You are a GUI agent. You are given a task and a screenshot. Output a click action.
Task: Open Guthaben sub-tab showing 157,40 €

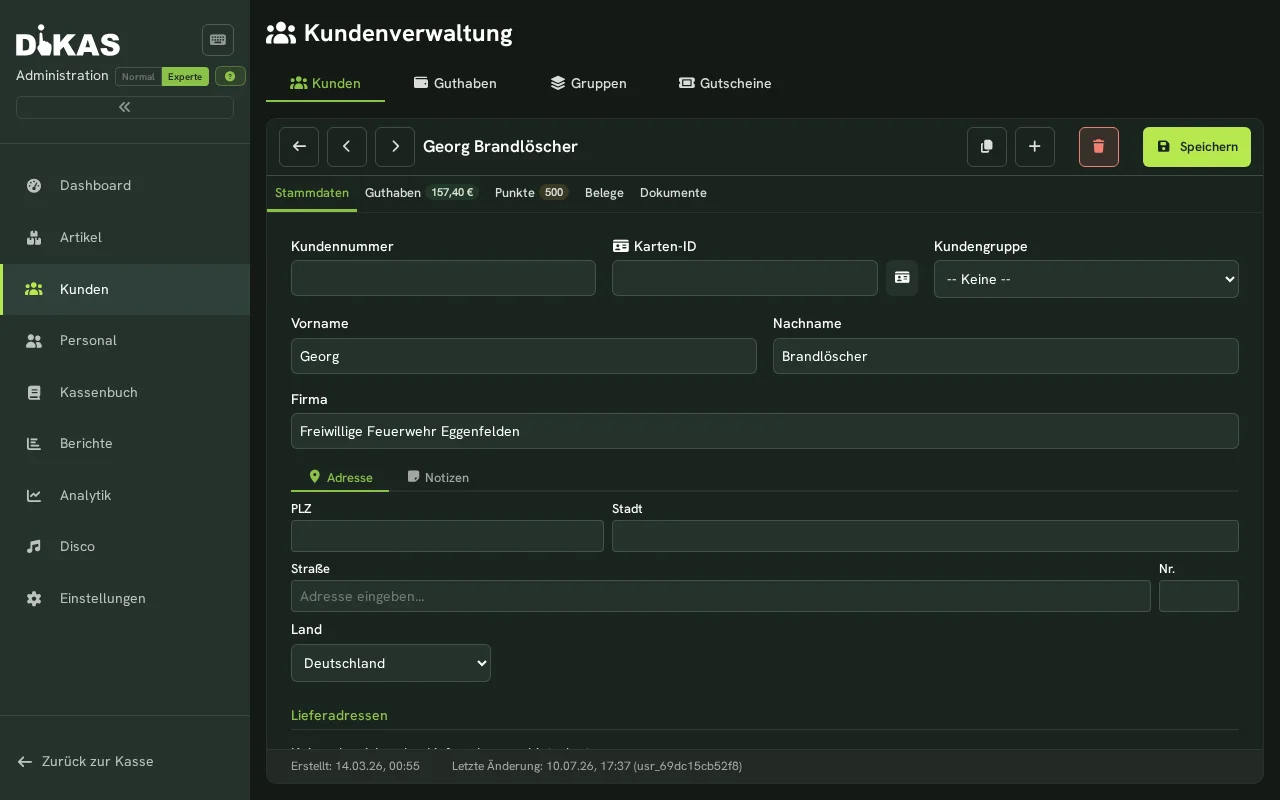pyautogui.click(x=422, y=193)
